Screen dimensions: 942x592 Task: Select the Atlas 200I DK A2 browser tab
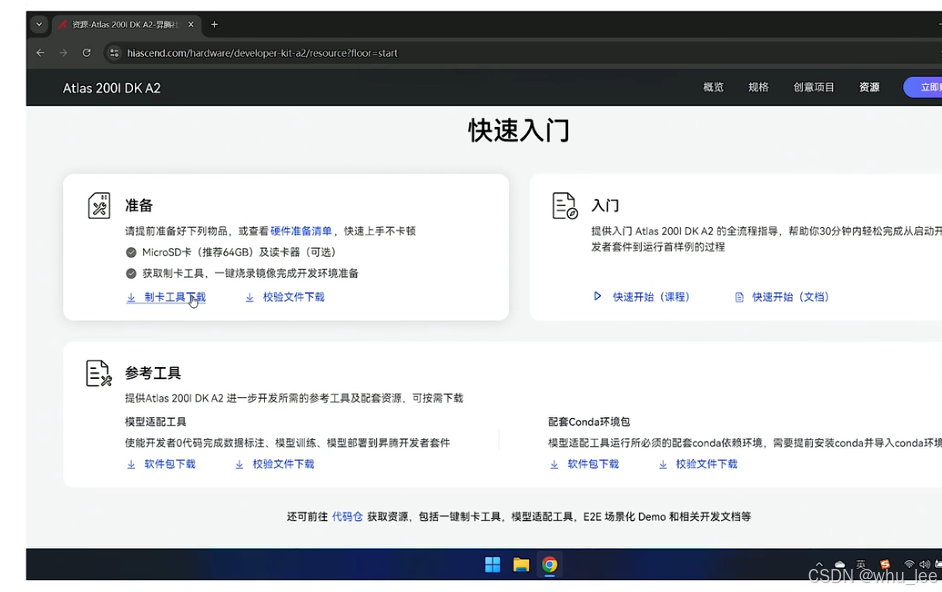tap(126, 25)
